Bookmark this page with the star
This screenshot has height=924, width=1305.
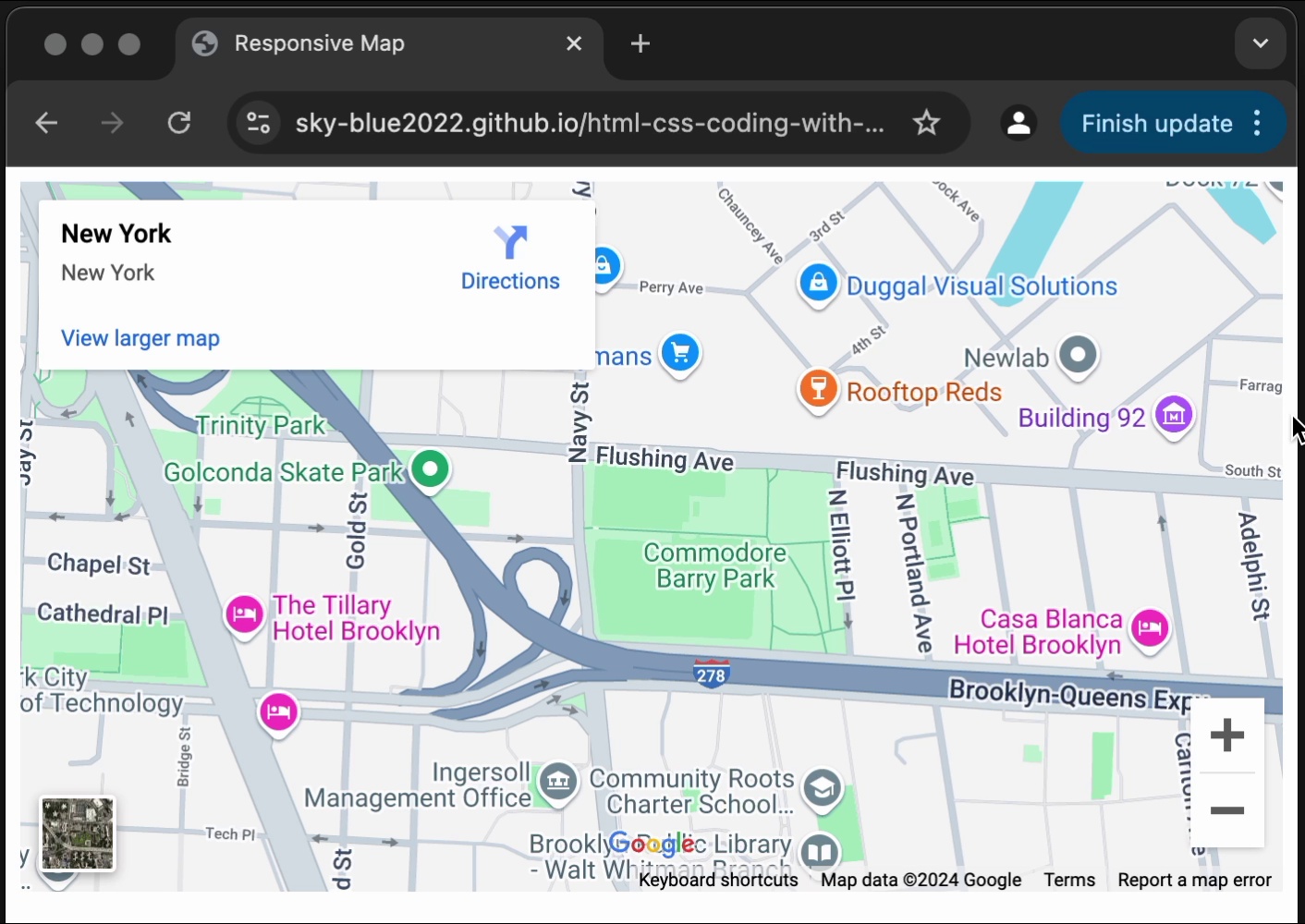[x=926, y=123]
